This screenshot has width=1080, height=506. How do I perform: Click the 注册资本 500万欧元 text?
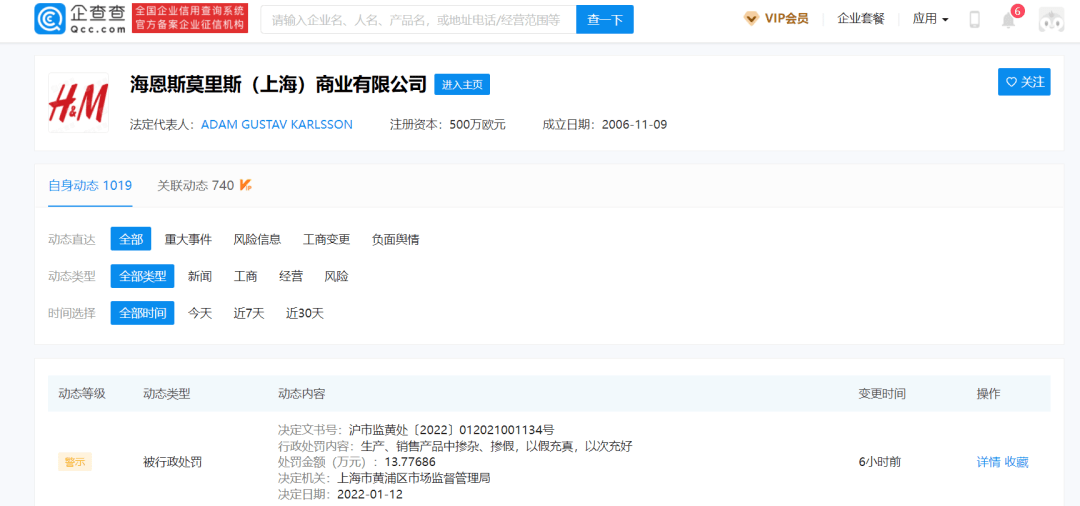tap(448, 125)
